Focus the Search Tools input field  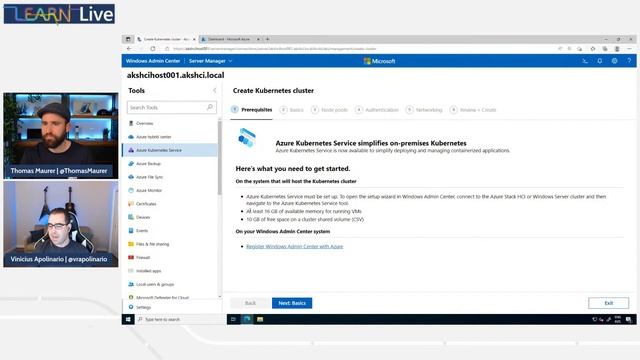tap(171, 107)
